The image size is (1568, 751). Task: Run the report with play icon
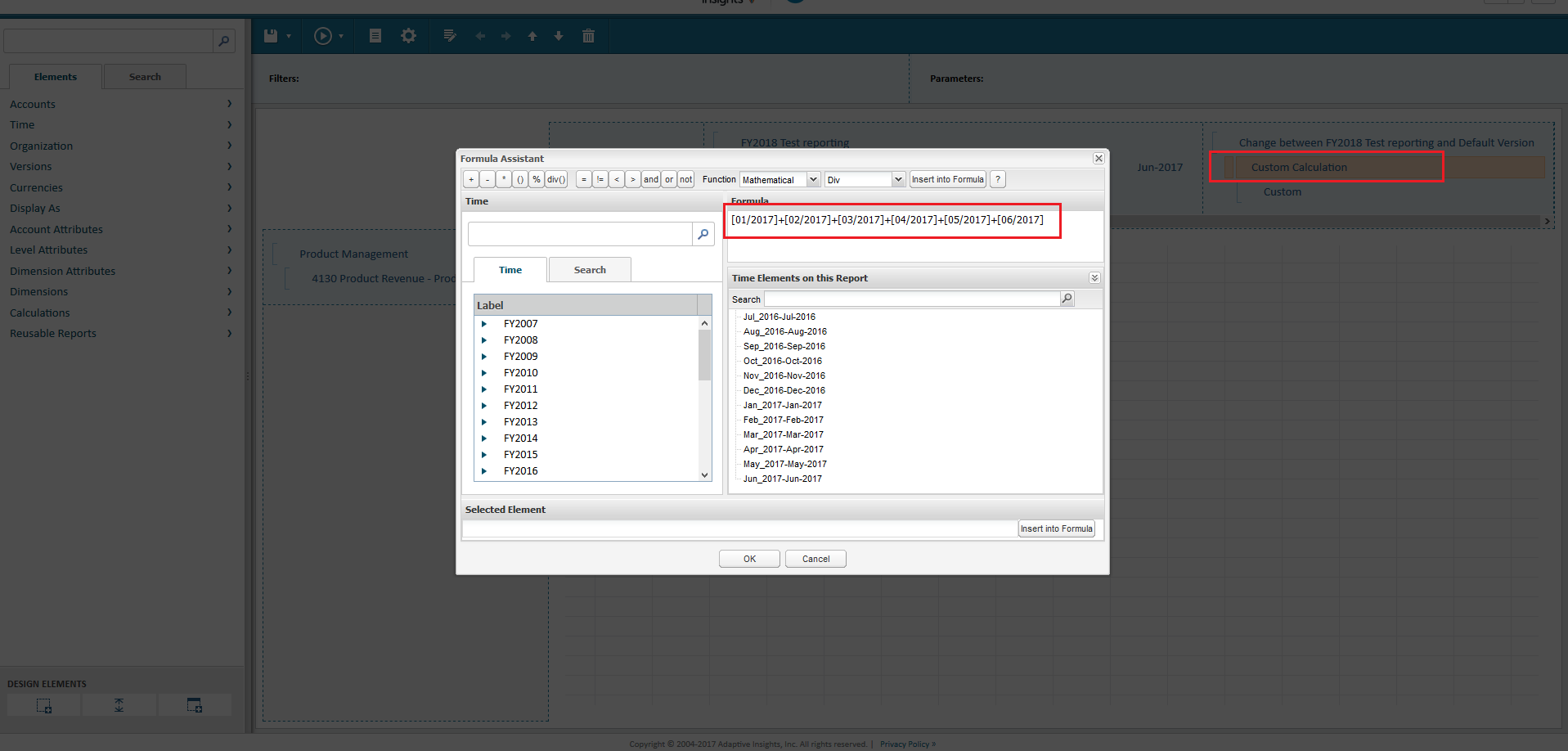tap(323, 36)
